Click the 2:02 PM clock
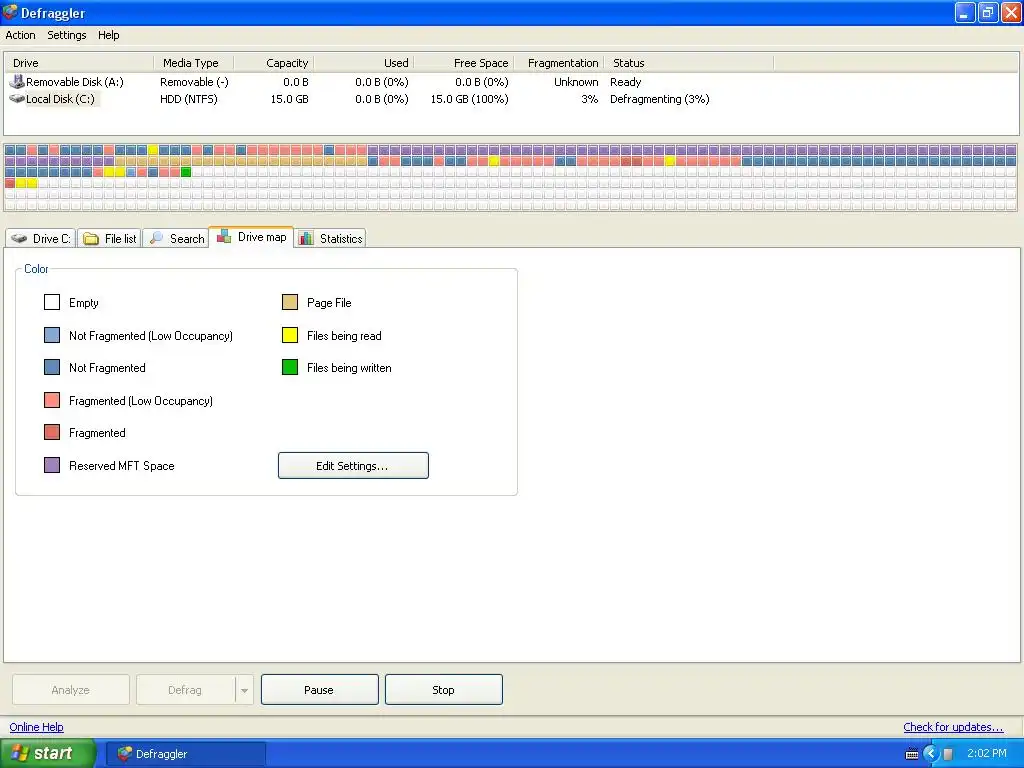The image size is (1024, 768). [x=987, y=753]
